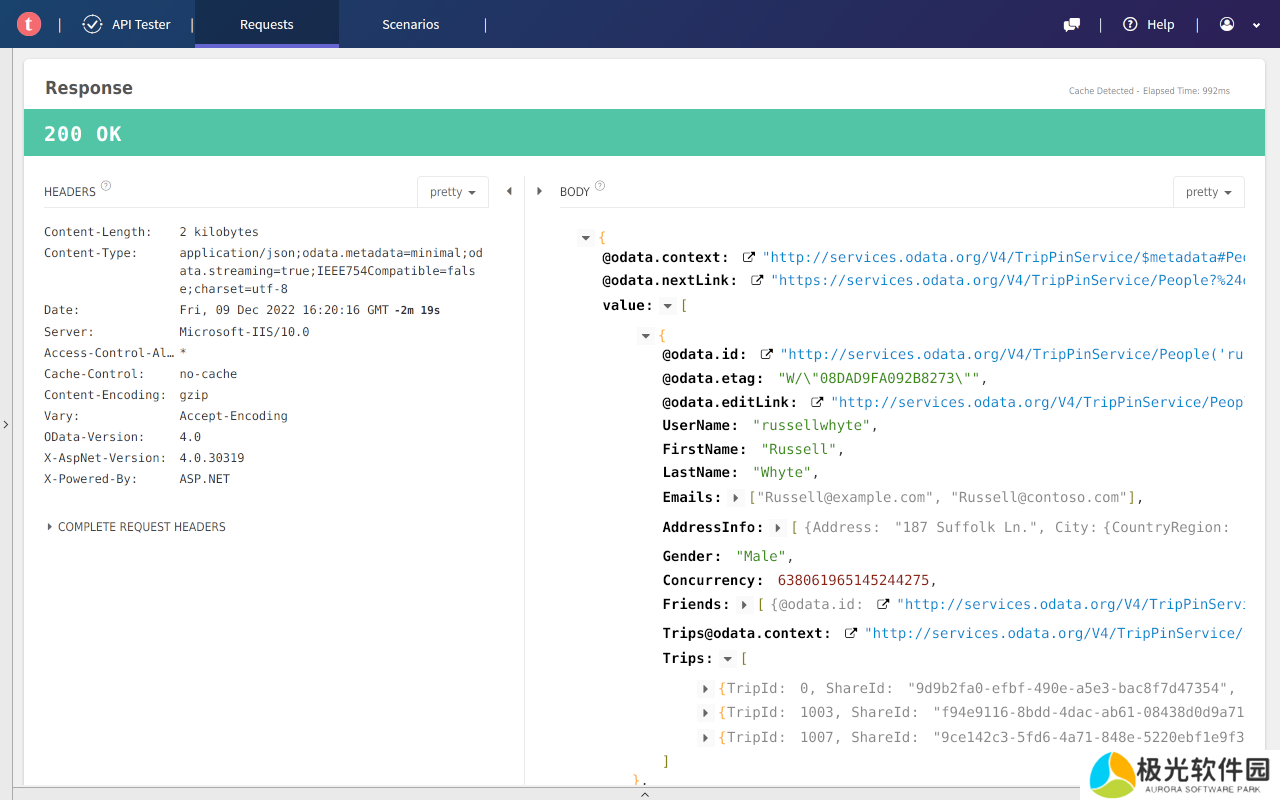Open external link icon beside @odata.nextLink

point(757,281)
